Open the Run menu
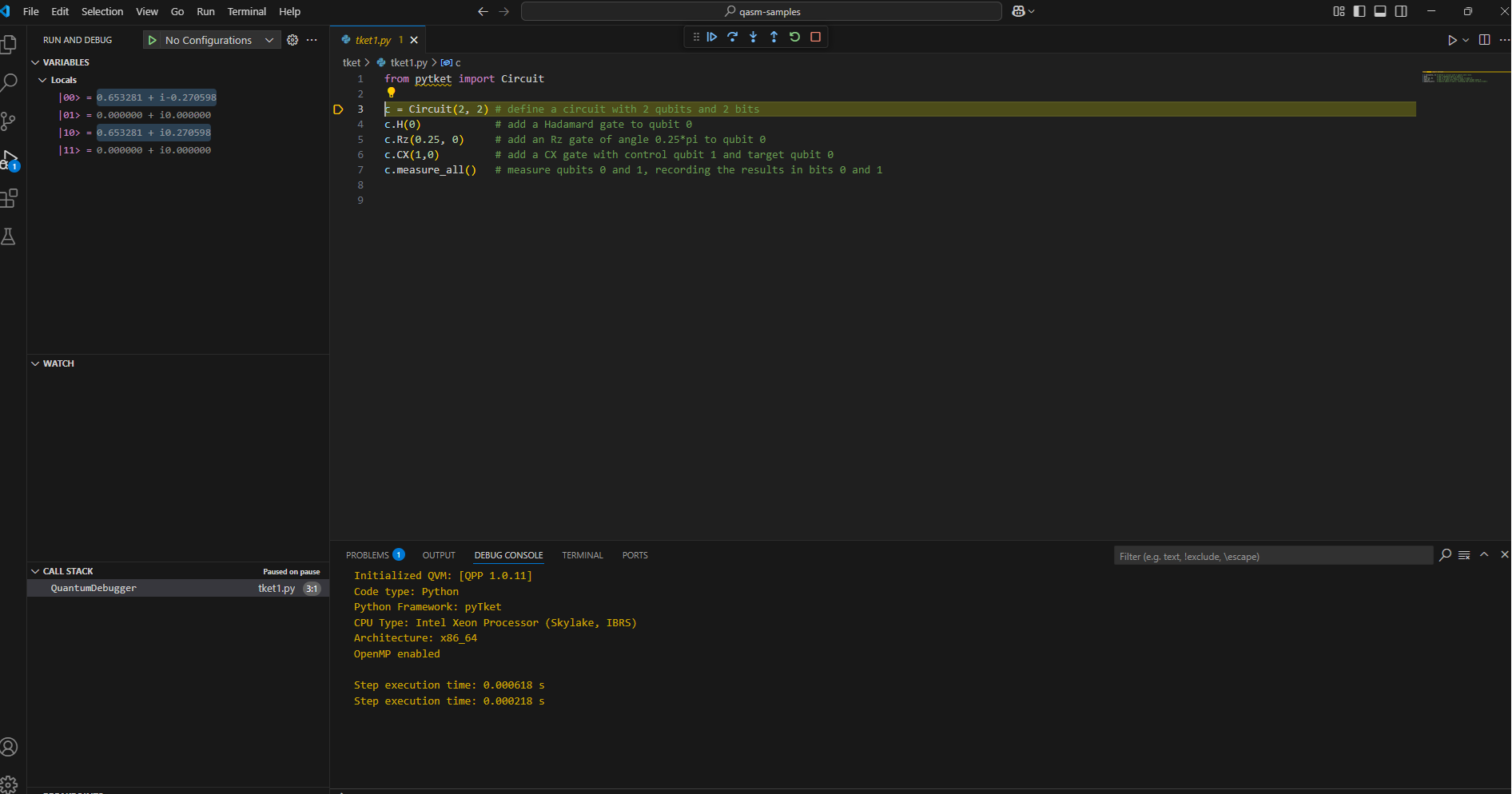This screenshot has width=1512, height=794. coord(205,11)
